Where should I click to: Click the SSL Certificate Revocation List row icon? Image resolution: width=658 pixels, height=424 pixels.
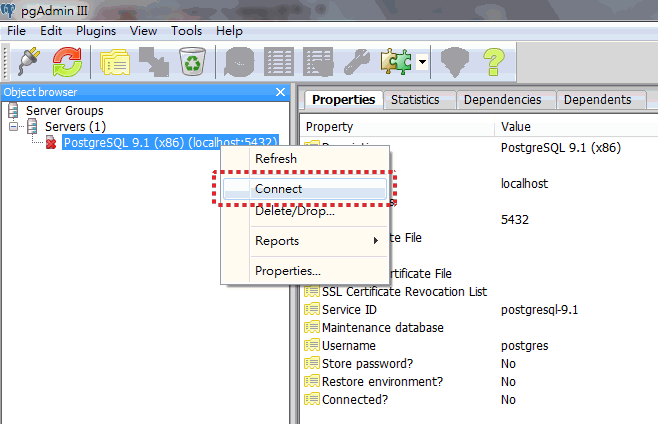tap(312, 291)
